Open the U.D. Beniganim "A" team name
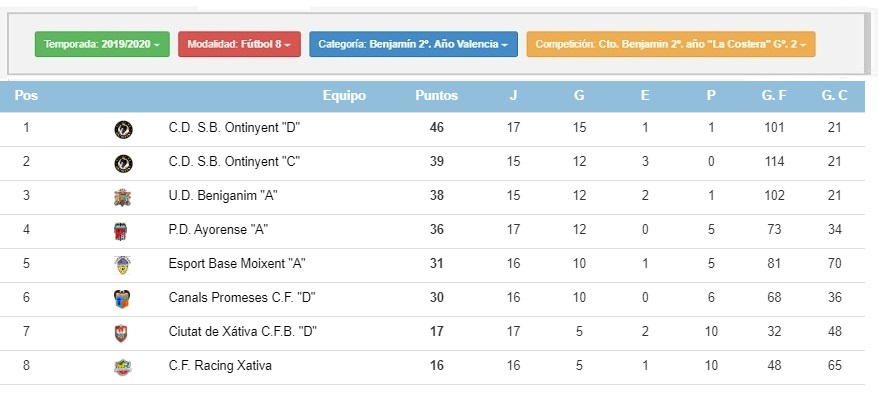 click(x=223, y=195)
